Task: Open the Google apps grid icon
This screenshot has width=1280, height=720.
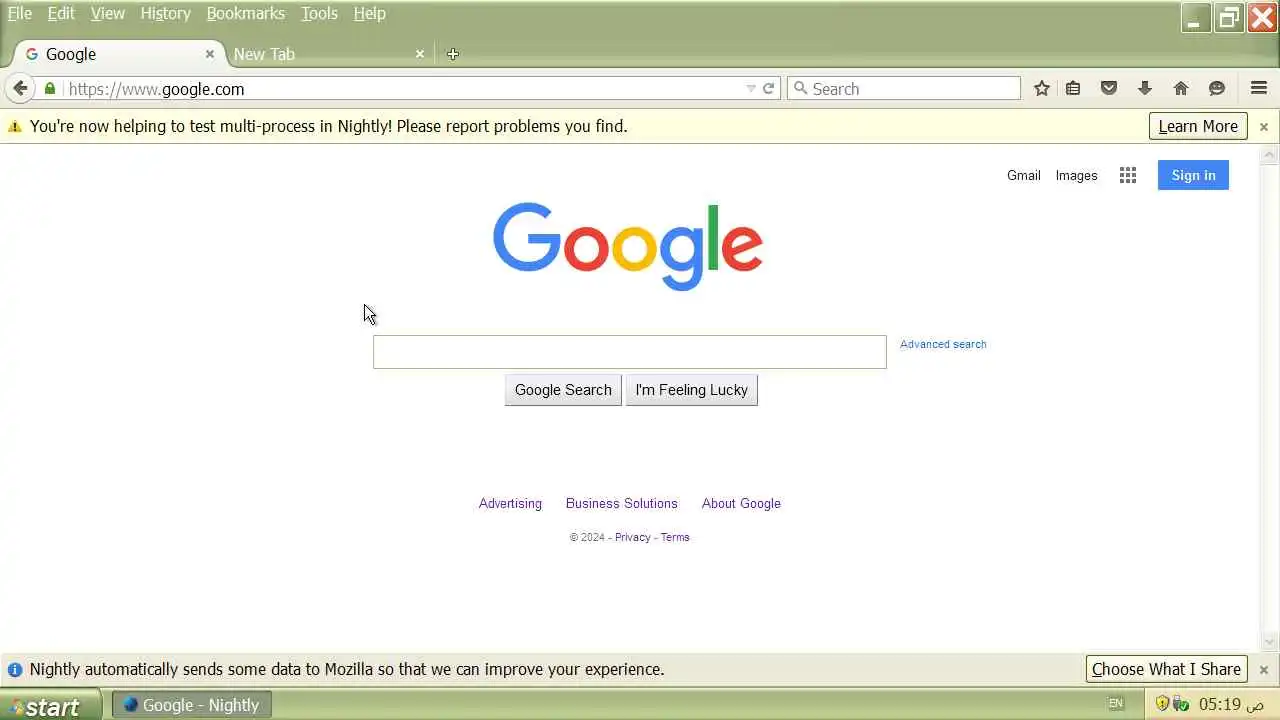Action: [x=1128, y=175]
